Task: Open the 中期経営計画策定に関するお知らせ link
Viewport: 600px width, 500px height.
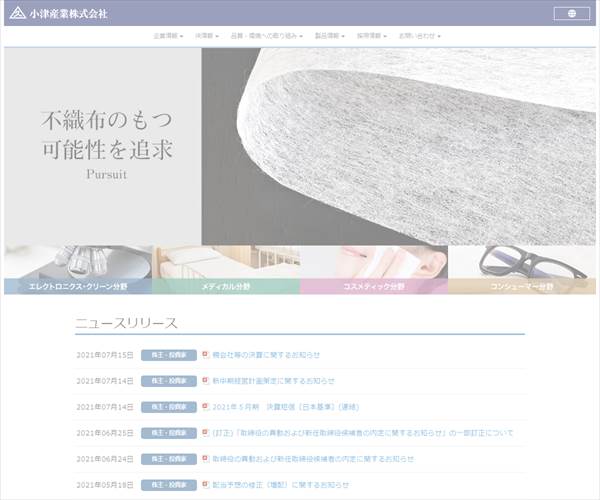Action: pos(273,381)
